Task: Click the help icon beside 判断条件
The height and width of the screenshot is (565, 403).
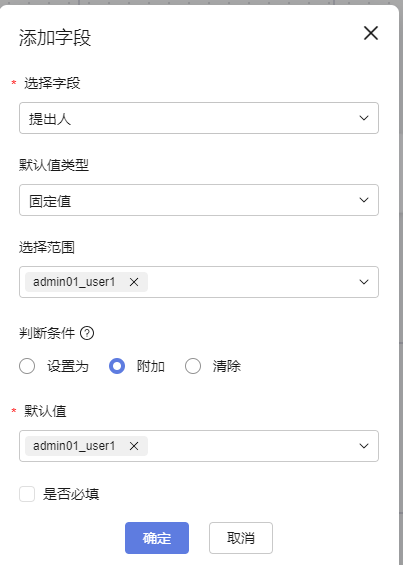Action: (87, 333)
